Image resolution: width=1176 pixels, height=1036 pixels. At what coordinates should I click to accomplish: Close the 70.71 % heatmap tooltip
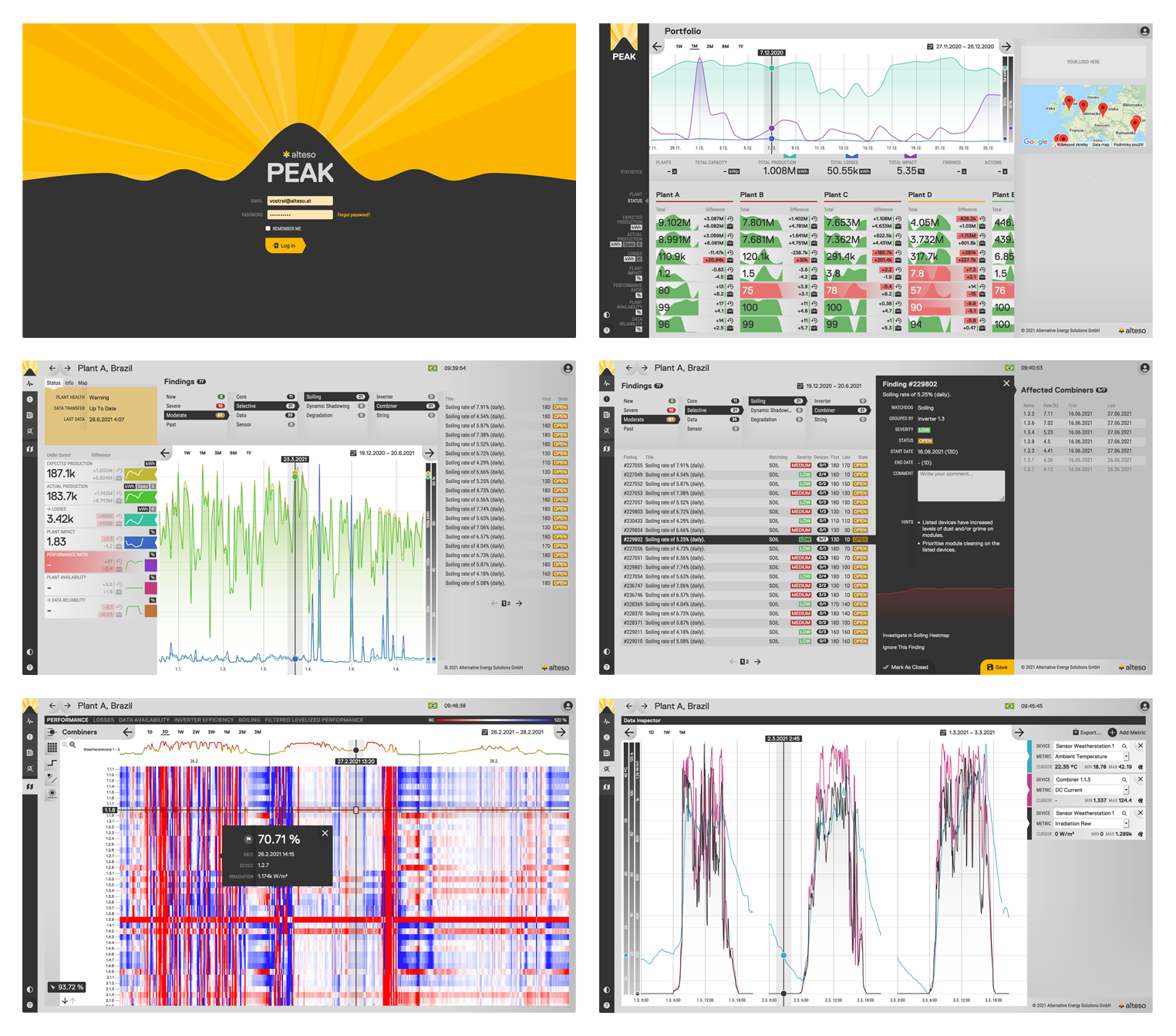coord(325,833)
